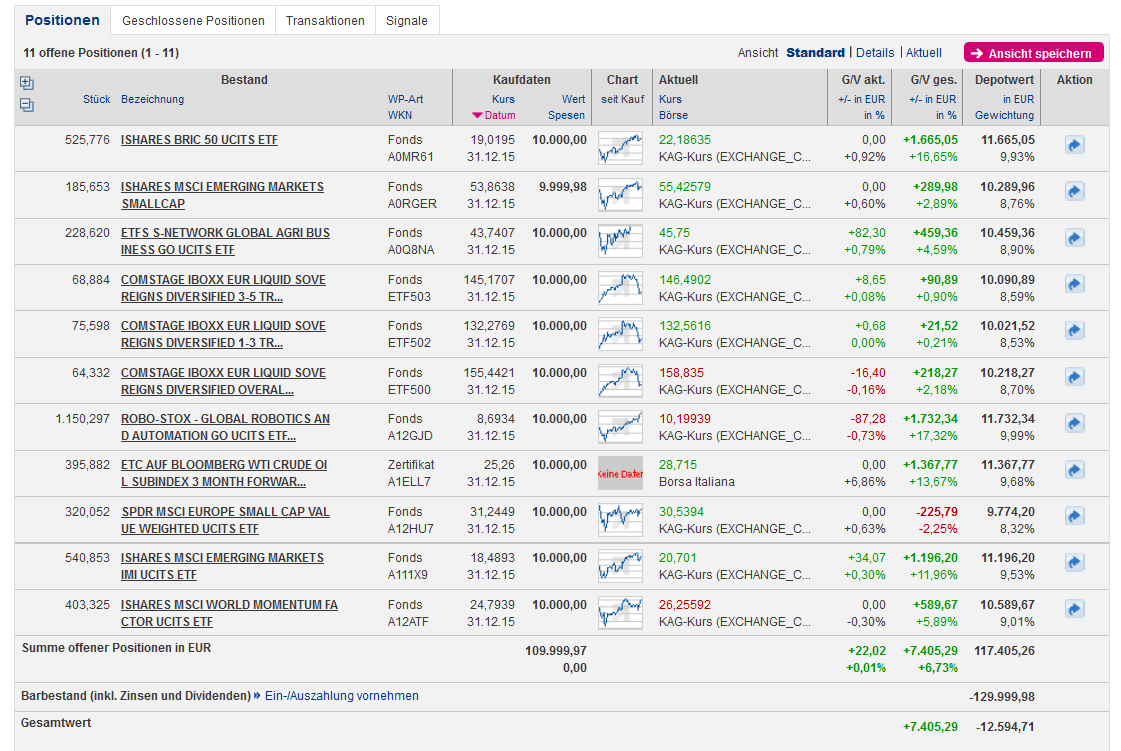
Task: Click action icon for ROBO-STOX Global Robotics row
Action: click(x=1074, y=425)
